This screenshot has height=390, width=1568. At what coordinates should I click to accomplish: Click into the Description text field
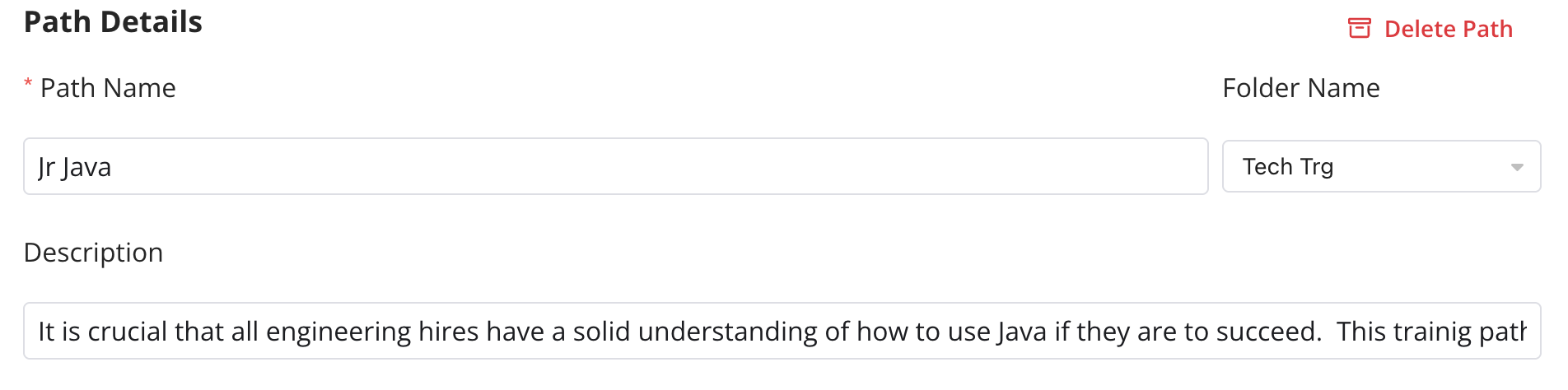point(782,331)
